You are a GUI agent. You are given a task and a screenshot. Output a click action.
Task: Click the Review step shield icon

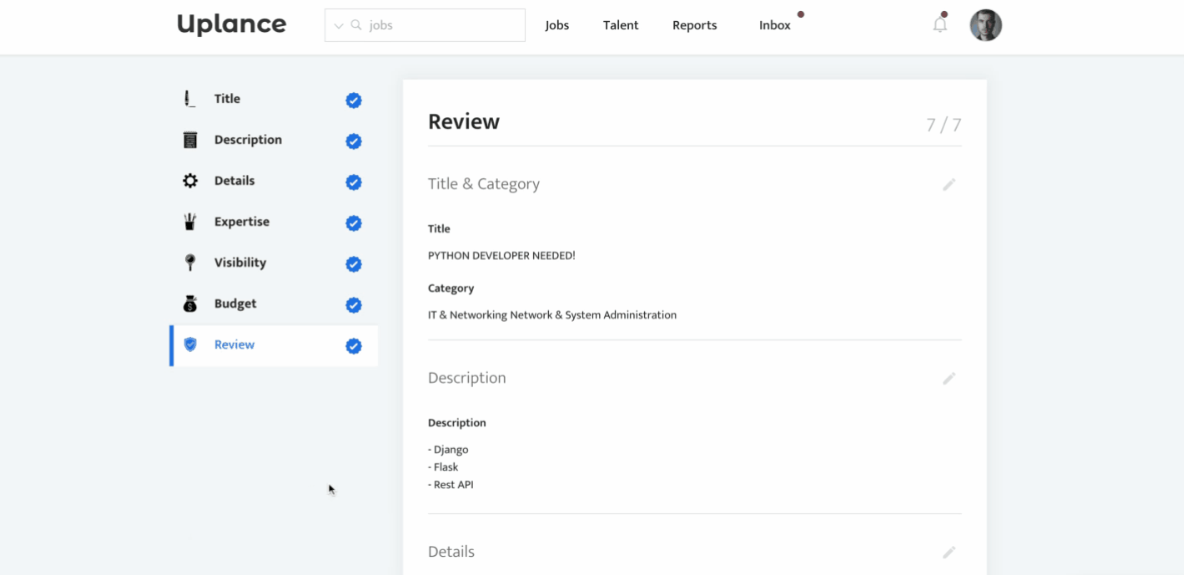(x=190, y=345)
